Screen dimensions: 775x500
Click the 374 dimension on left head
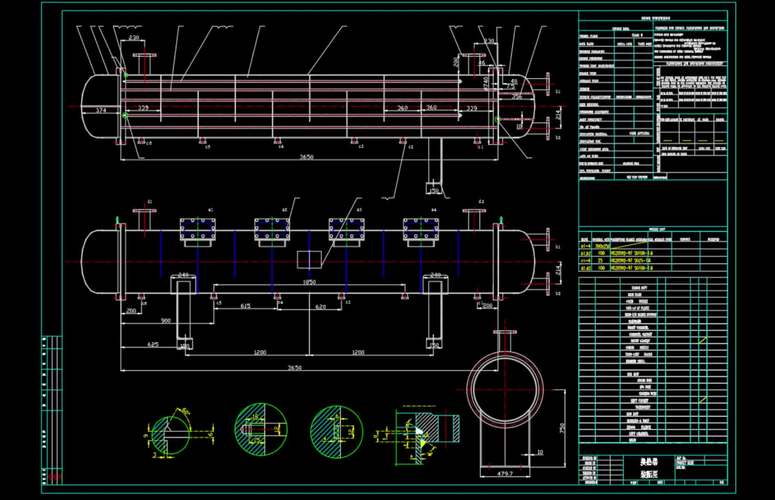coord(101,110)
